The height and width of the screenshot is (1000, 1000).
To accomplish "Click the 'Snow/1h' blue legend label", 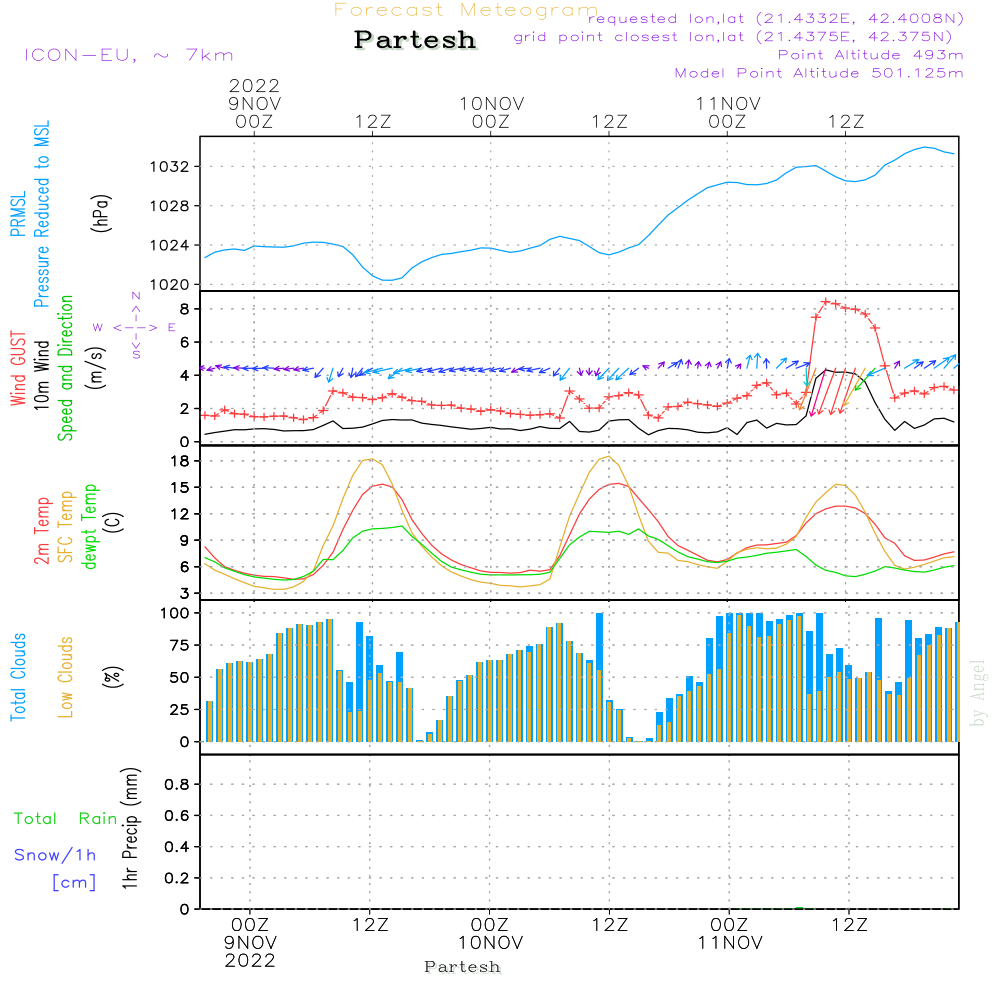I will point(55,855).
